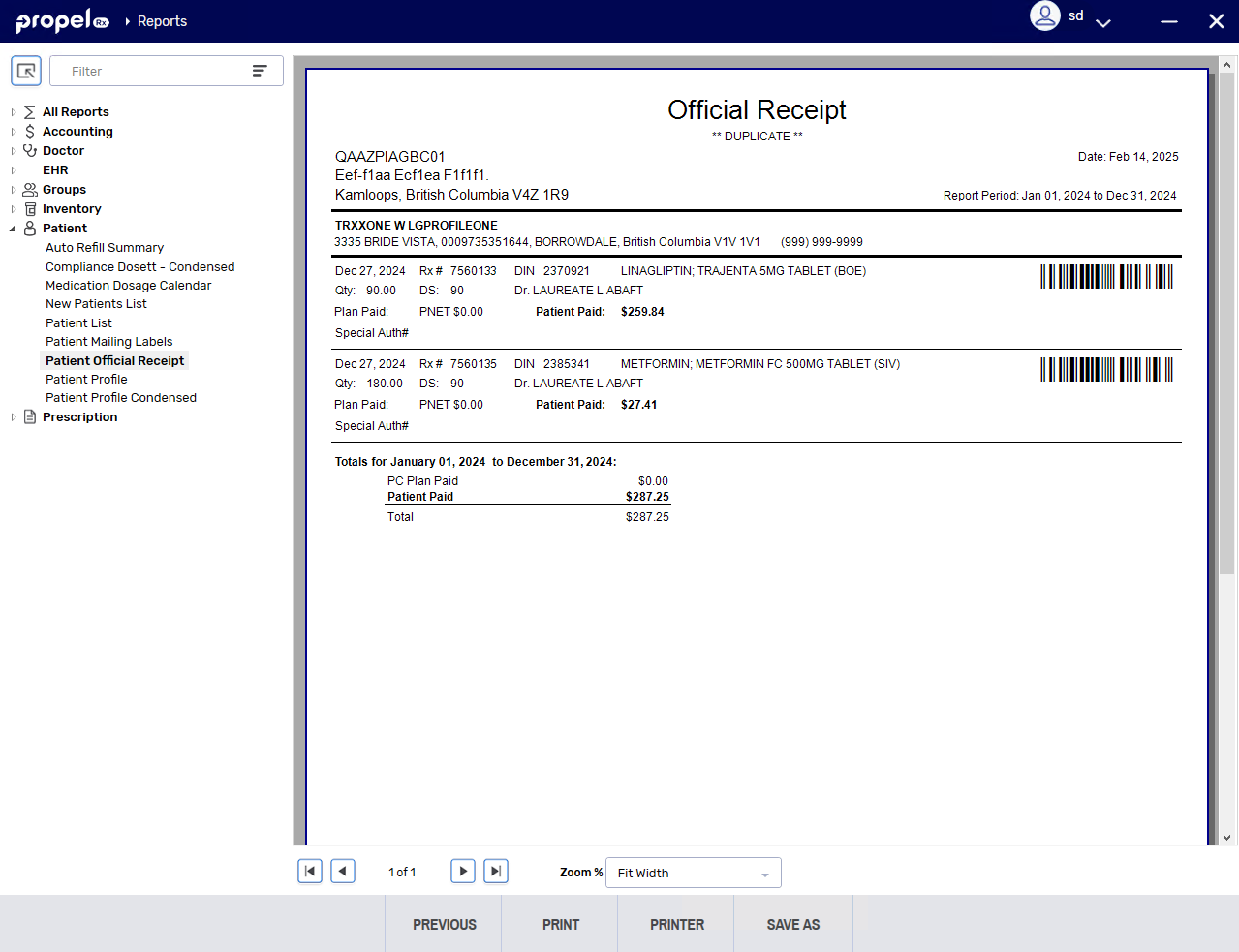Expand the Inventory tree node
Viewport: 1239px width, 952px height.
[14, 209]
